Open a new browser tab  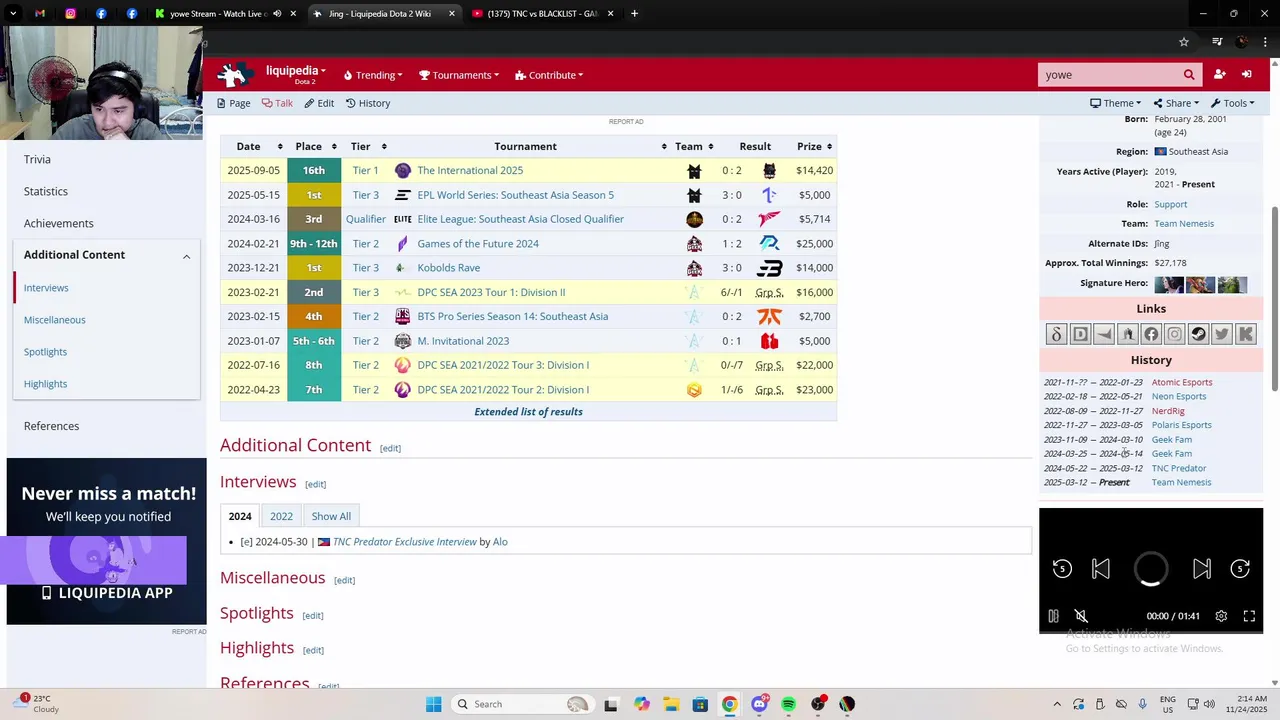point(634,14)
